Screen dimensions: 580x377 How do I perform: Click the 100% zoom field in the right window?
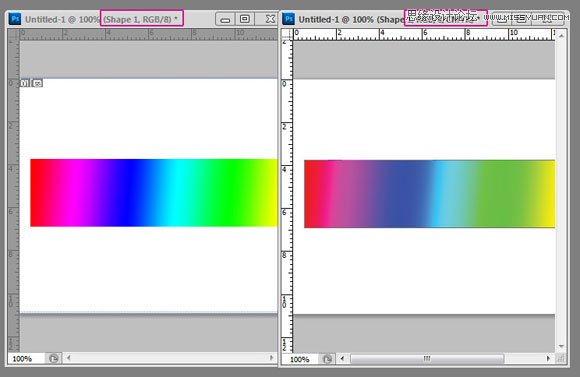[299, 359]
